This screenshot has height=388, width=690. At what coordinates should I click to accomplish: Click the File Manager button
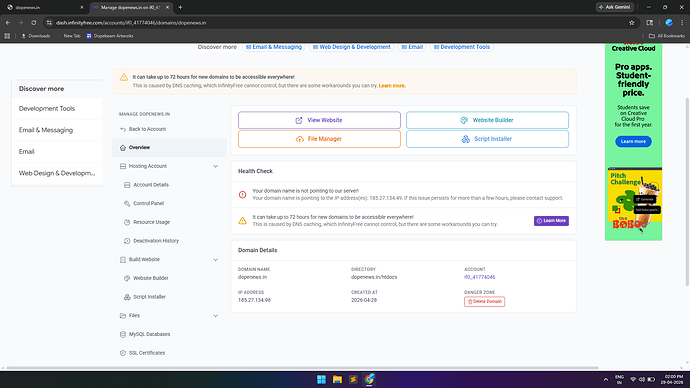point(319,139)
